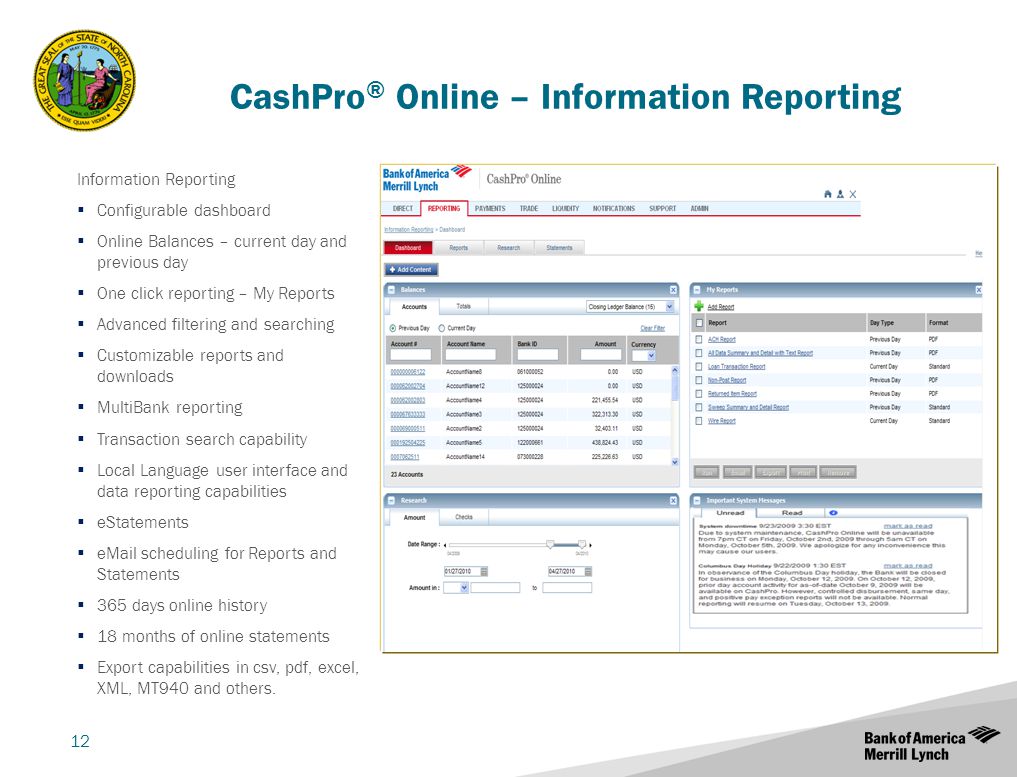
Task: Collapse the My Reports panel
Action: point(697,290)
